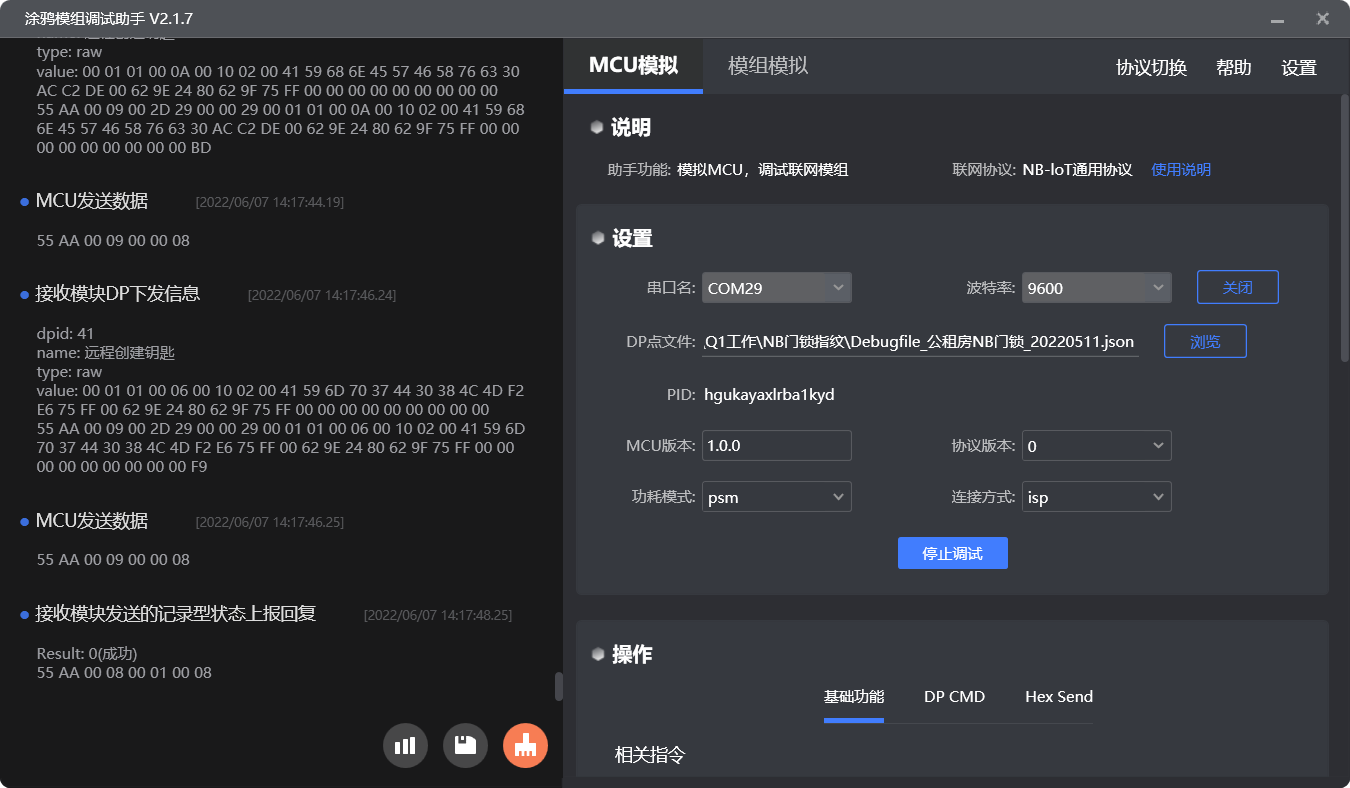Switch to the 模组模拟 tab

[768, 66]
